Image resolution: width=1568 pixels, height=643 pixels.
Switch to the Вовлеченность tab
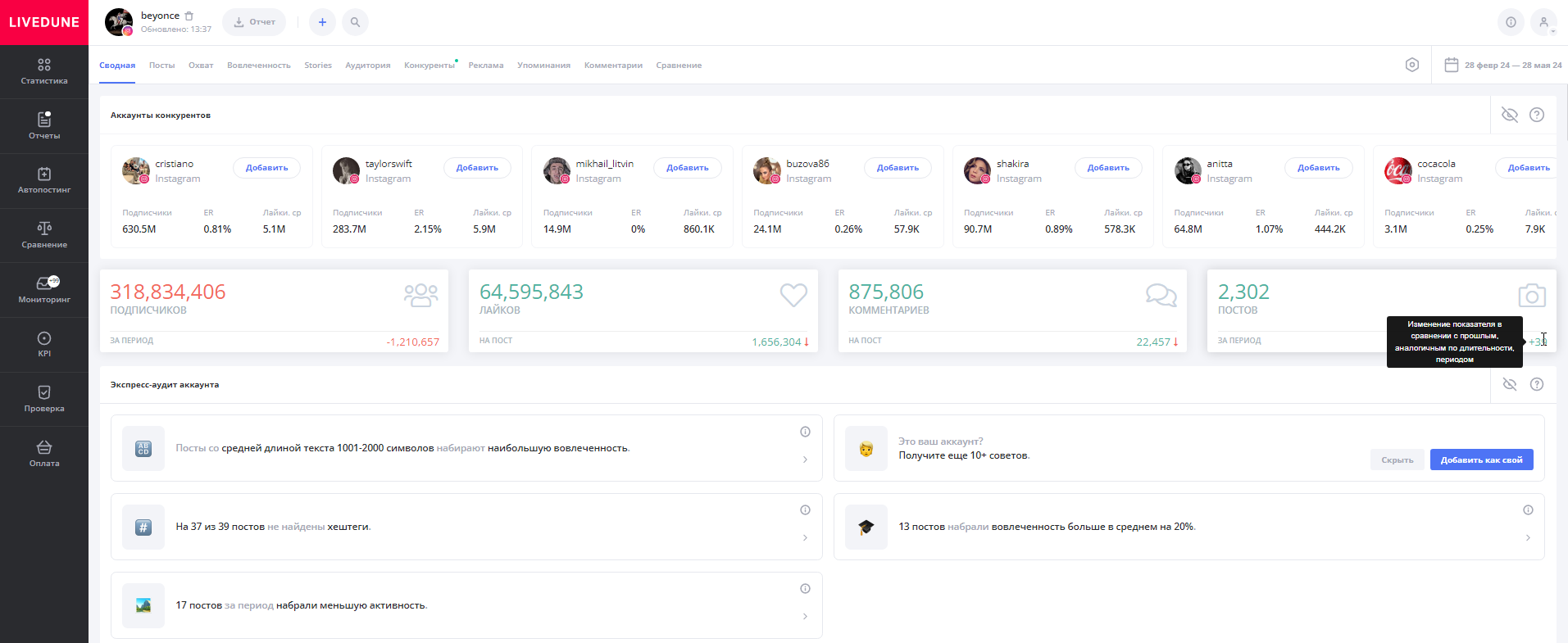(x=258, y=66)
